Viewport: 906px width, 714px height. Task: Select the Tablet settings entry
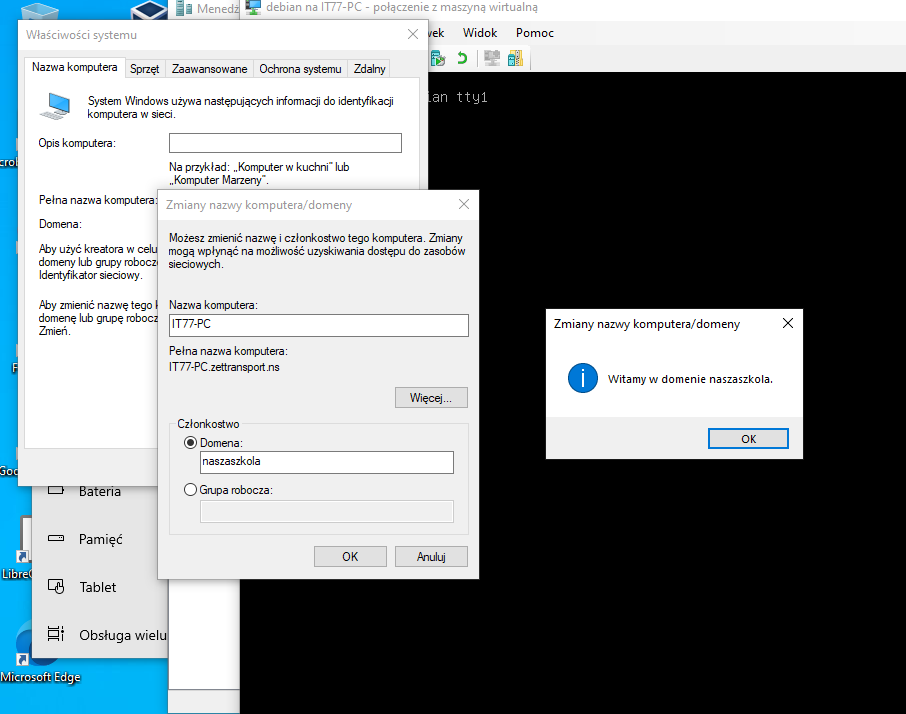[x=97, y=587]
